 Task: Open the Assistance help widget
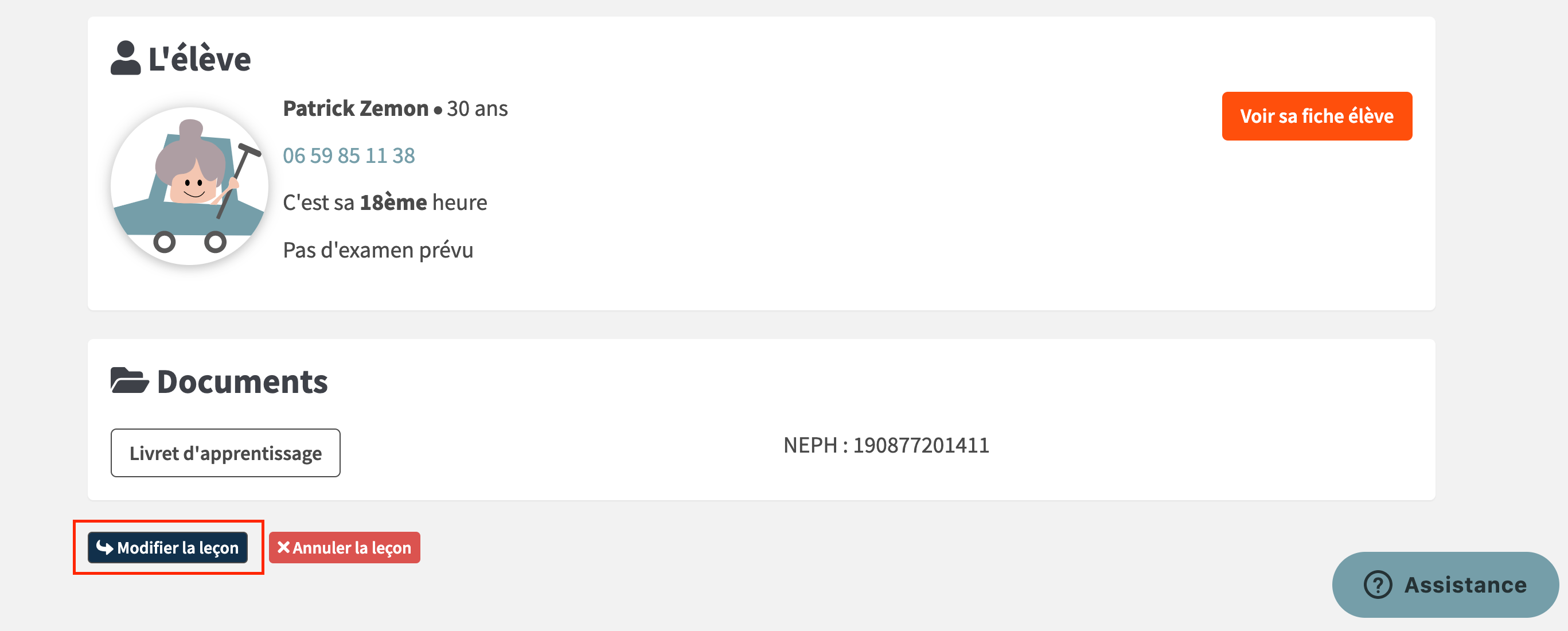pyautogui.click(x=1445, y=585)
